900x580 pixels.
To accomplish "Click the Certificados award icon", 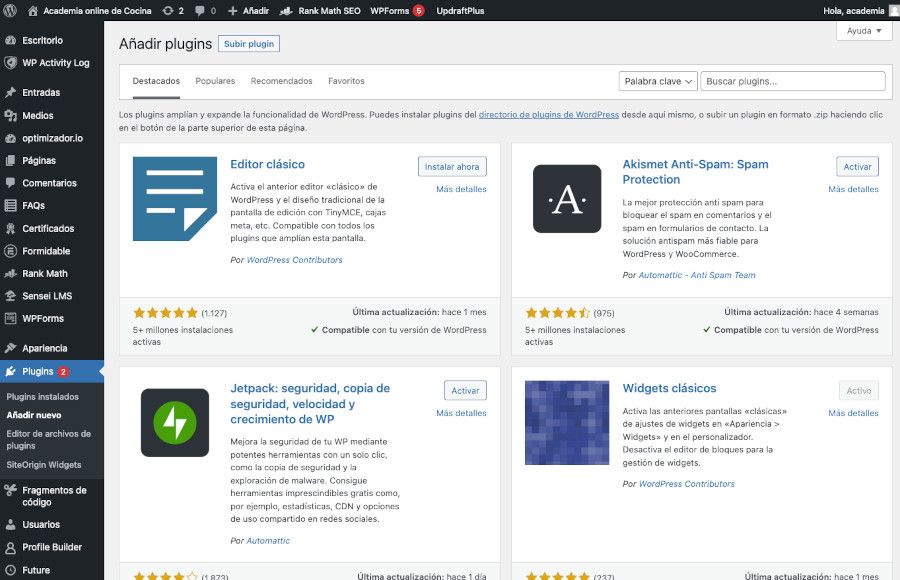I will tap(10, 228).
